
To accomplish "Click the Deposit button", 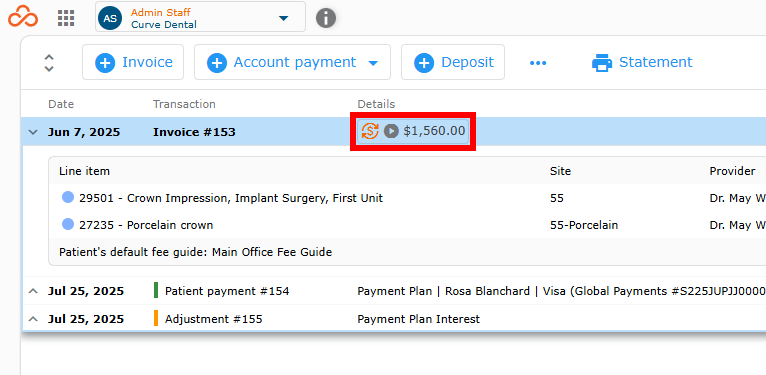I will [453, 62].
